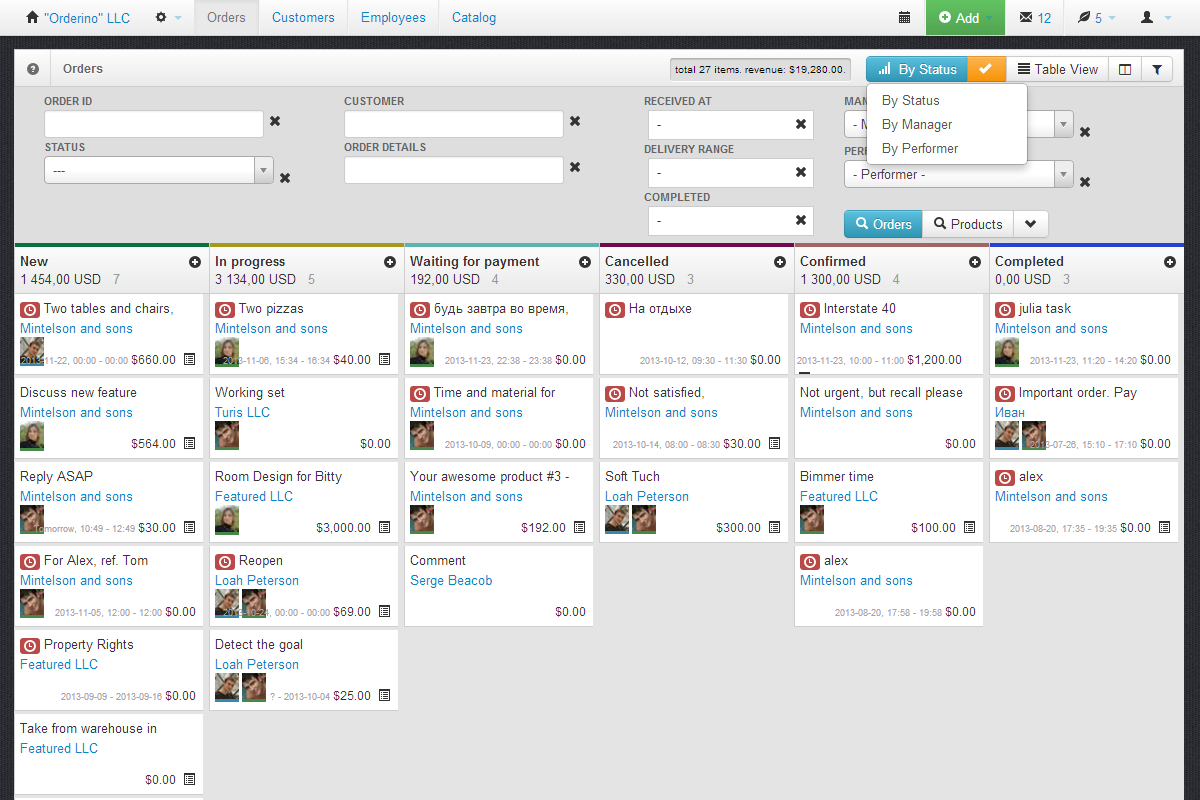Go to the Catalog tab
1200x800 pixels.
pos(474,18)
